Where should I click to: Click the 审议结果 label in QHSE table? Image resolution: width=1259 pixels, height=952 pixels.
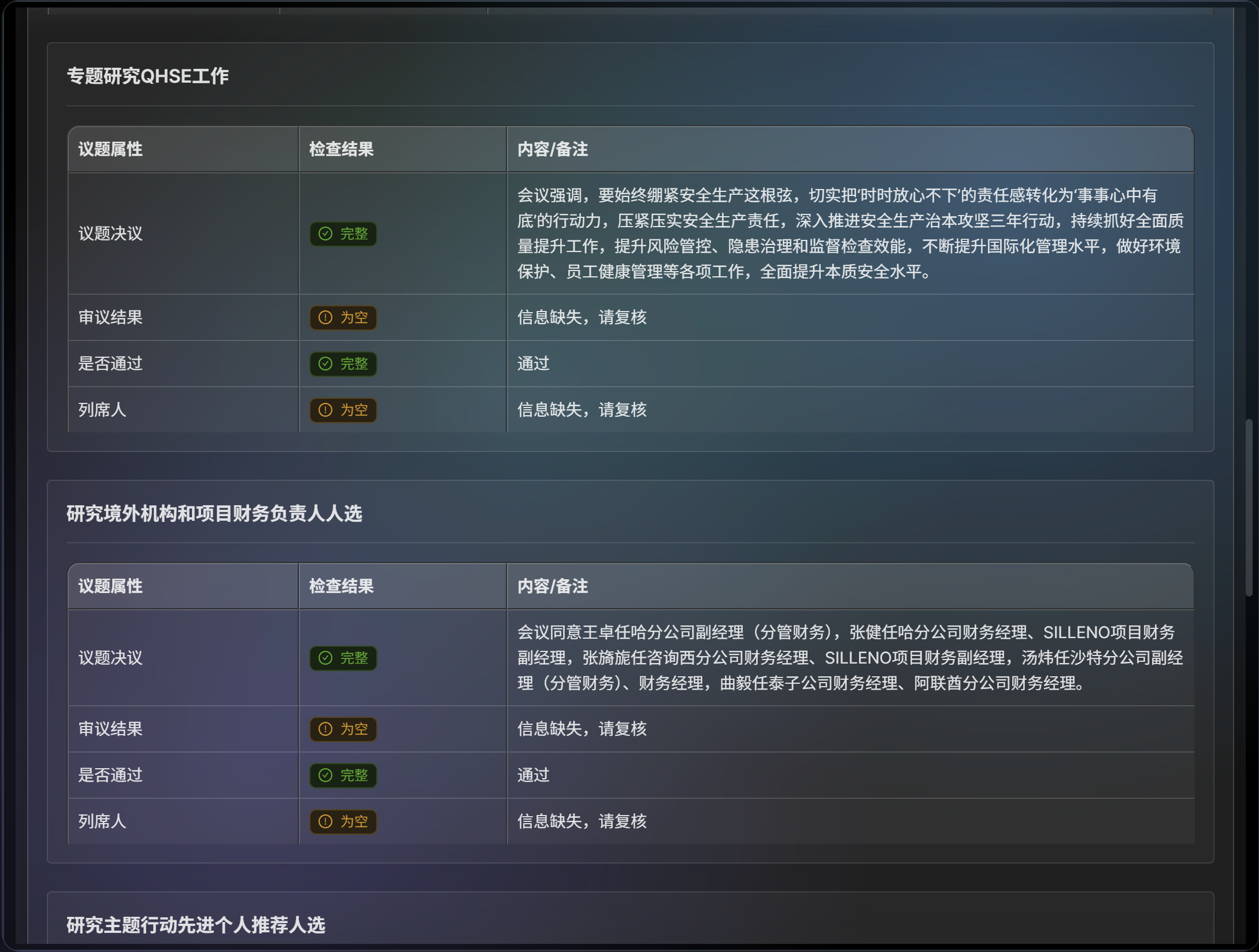(x=110, y=317)
